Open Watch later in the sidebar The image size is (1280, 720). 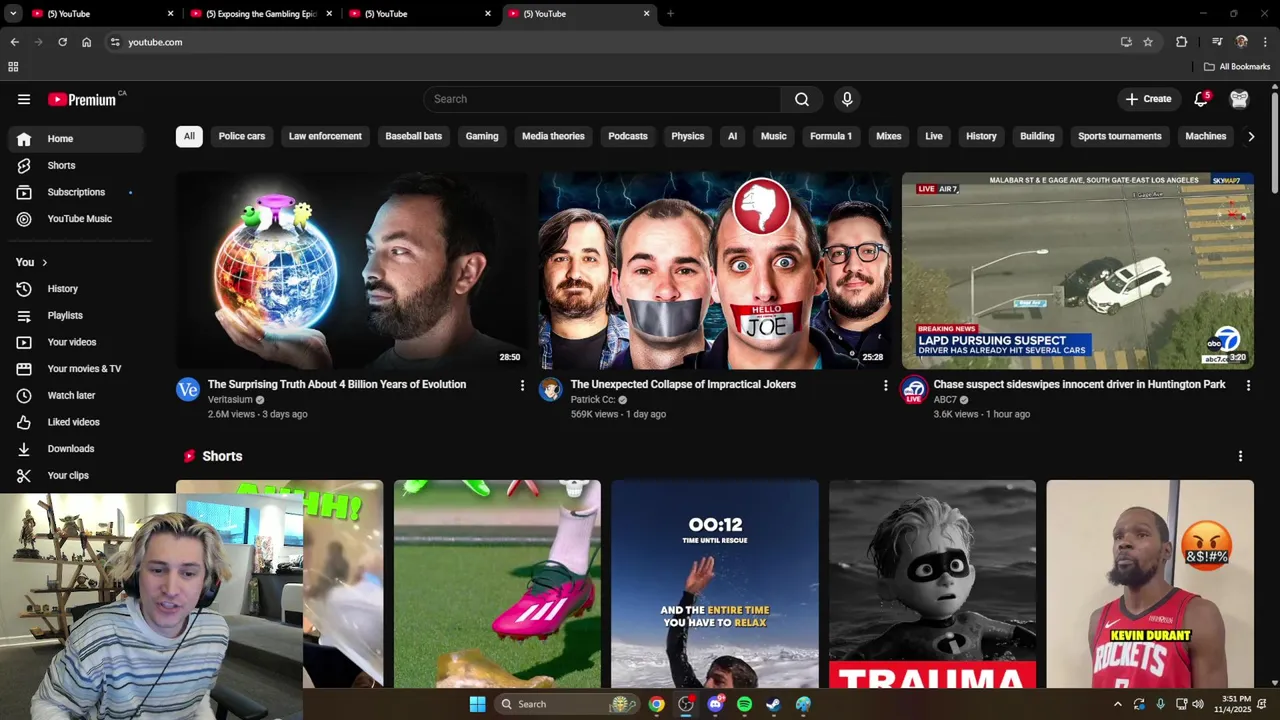76,396
